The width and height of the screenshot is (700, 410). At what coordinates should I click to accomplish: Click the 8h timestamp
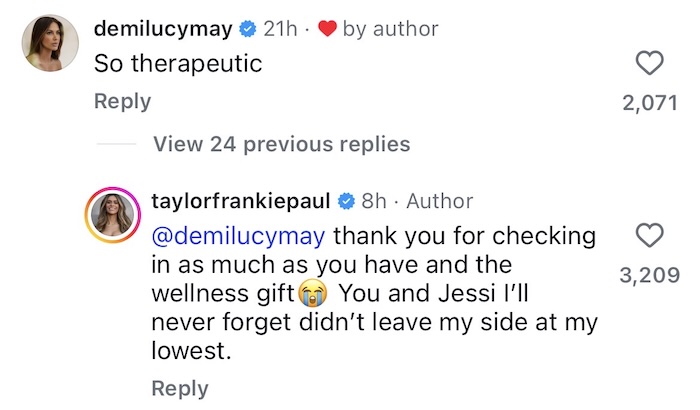pyautogui.click(x=373, y=201)
